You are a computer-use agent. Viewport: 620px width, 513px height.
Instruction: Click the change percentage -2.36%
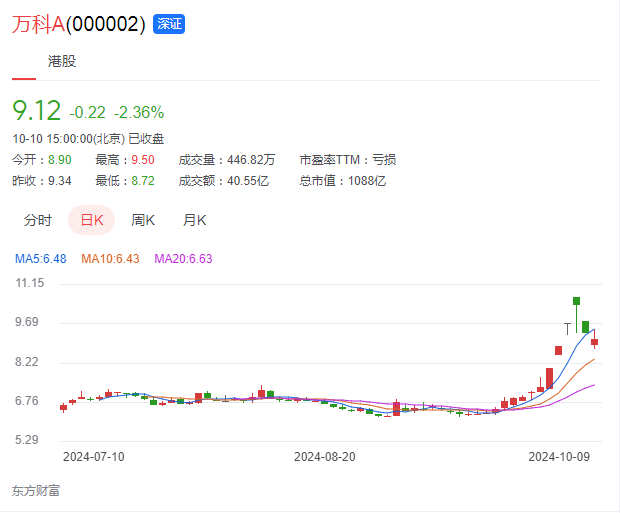(139, 113)
